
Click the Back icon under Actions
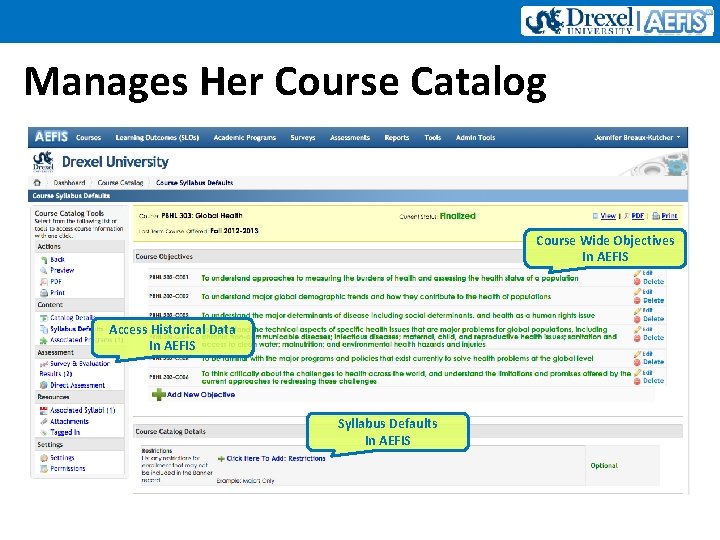44,260
